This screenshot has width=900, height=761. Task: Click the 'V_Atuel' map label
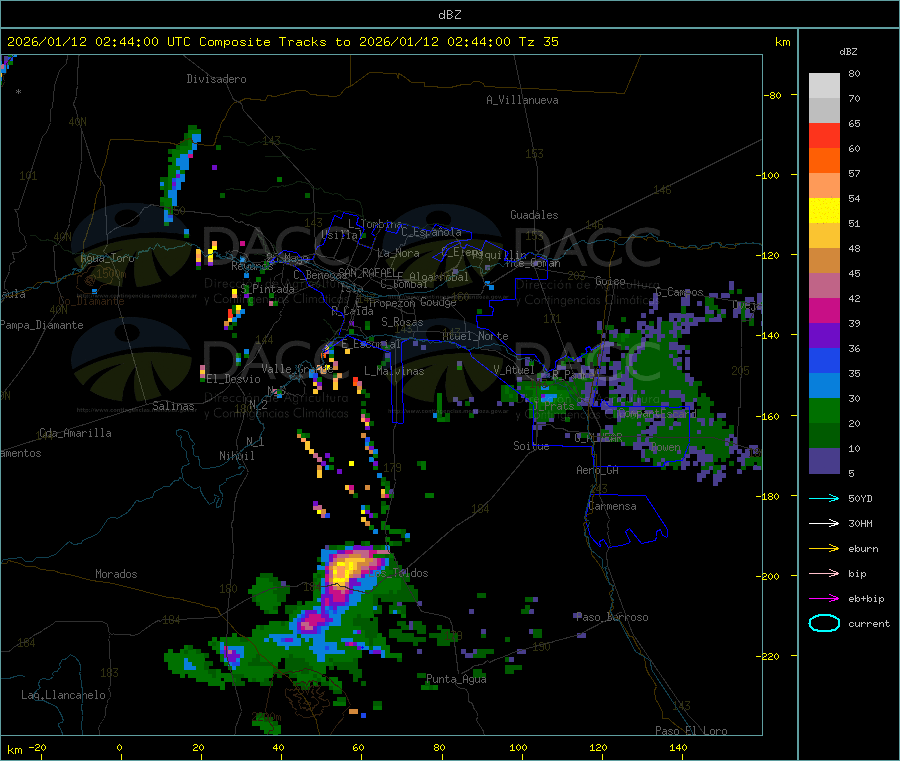[x=514, y=370]
